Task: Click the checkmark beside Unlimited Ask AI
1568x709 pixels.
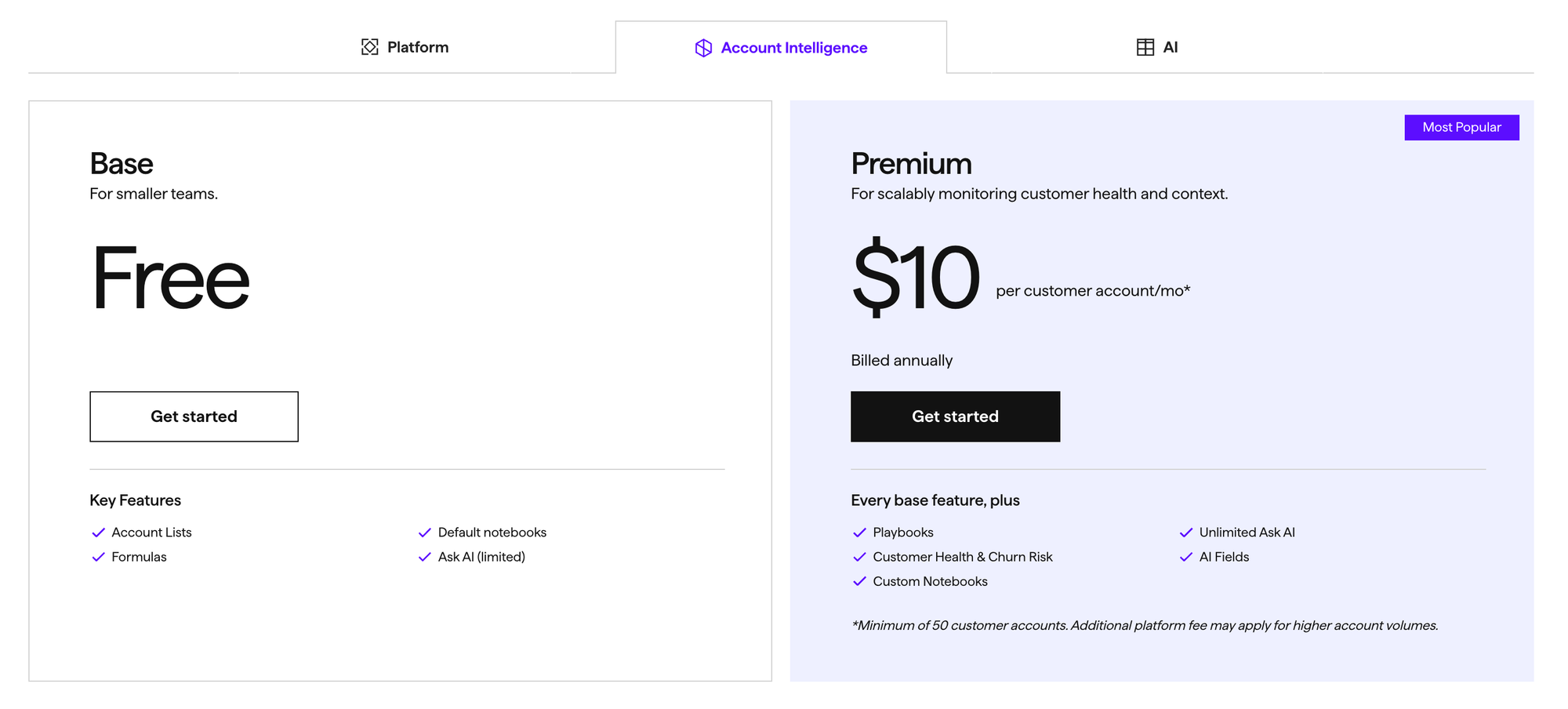Action: click(1185, 533)
